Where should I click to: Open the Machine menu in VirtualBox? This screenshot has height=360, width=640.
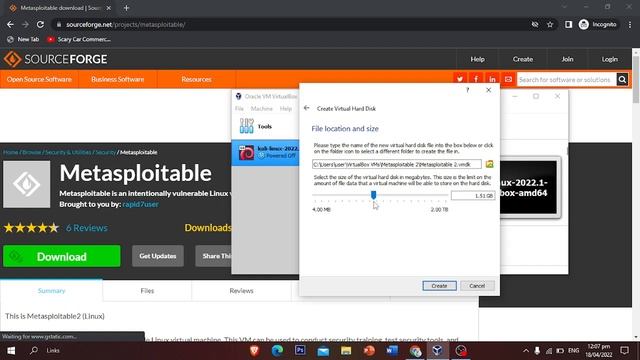262,109
